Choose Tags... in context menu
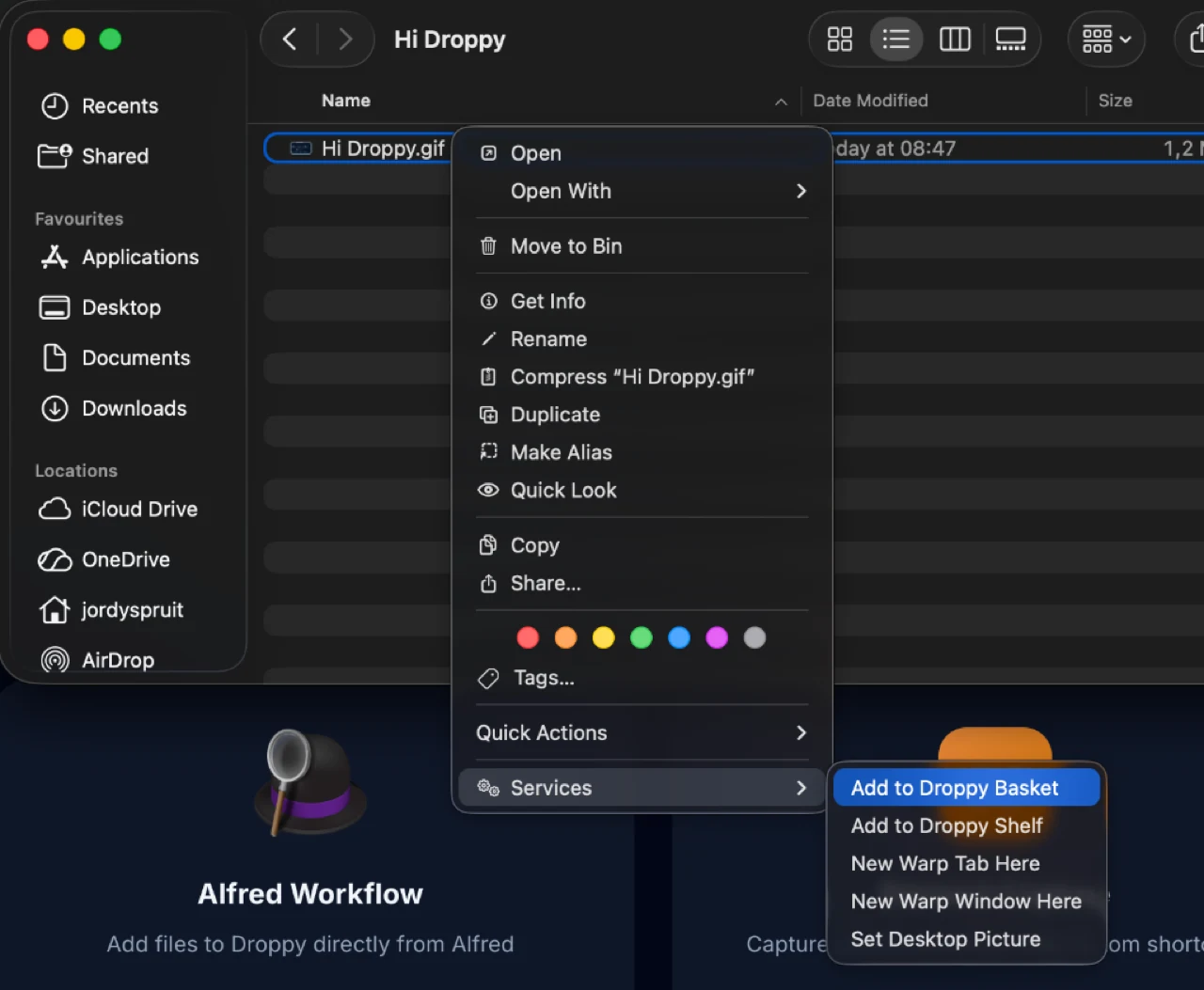The image size is (1204, 990). [643, 678]
